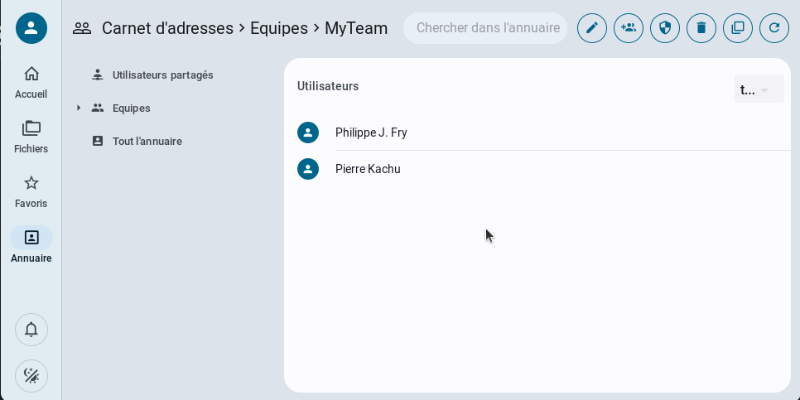Open user Pierre Kachu
800x400 pixels.
pyautogui.click(x=368, y=169)
